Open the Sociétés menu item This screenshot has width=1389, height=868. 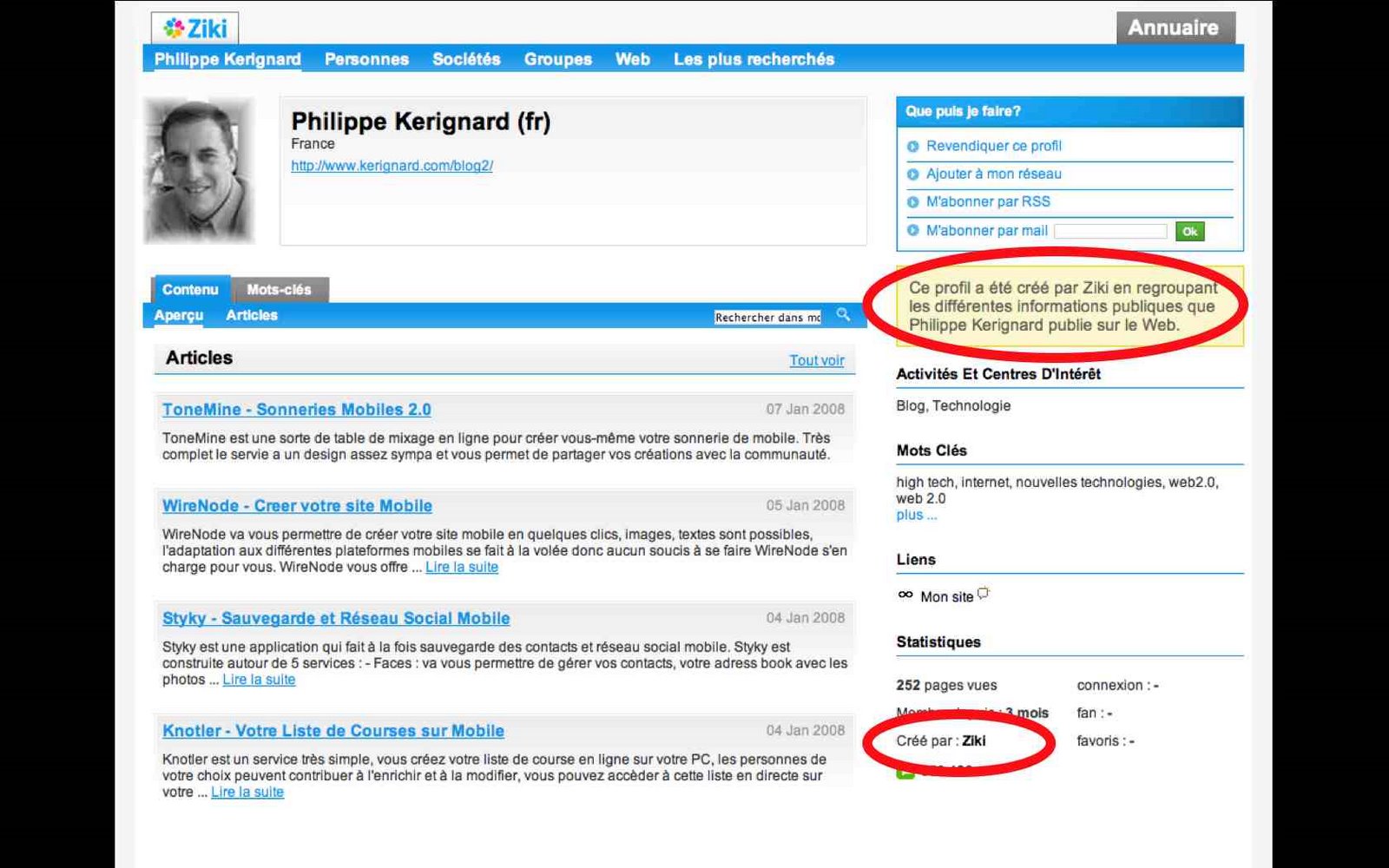[466, 59]
